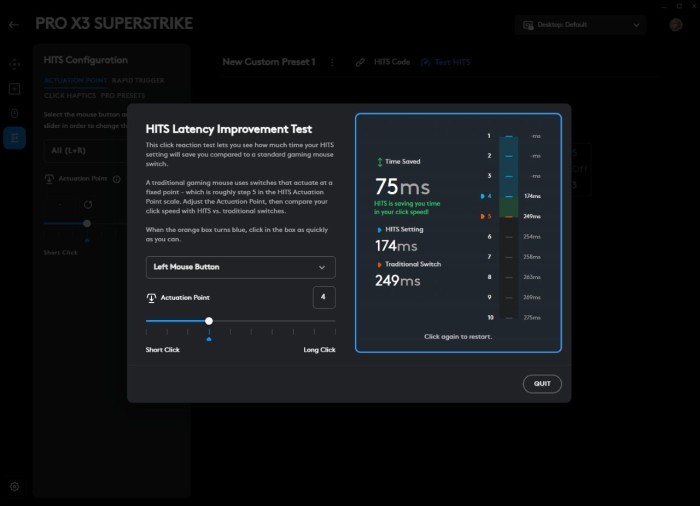Click the 'Click again to restart.' text

pos(458,336)
